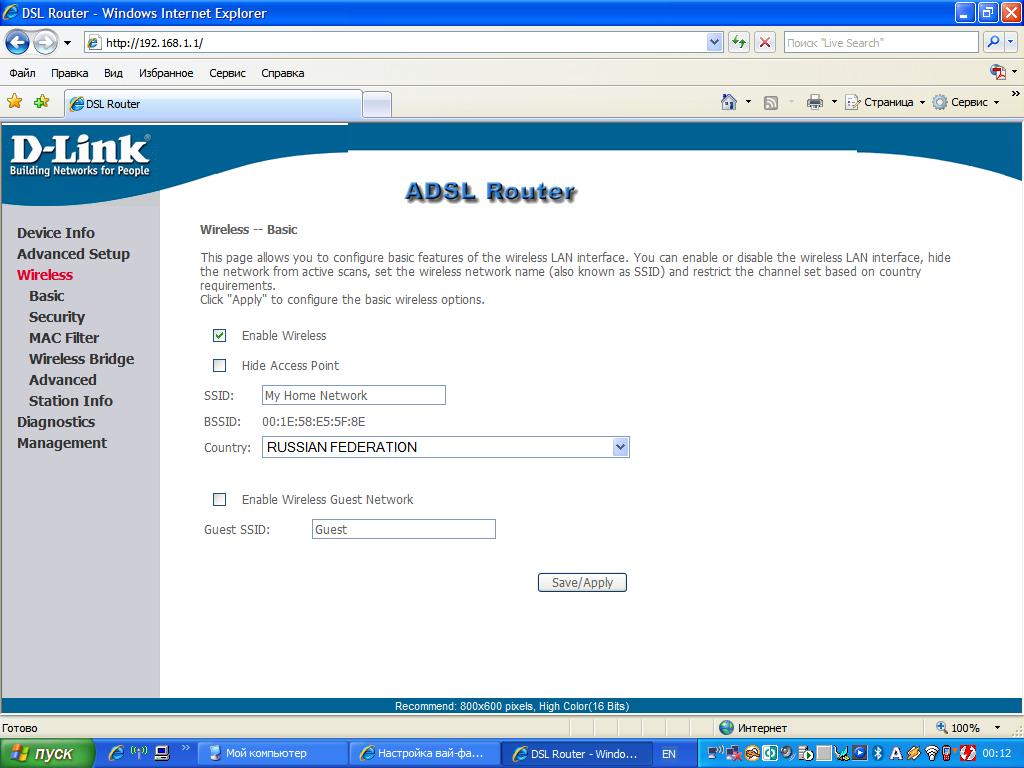Viewport: 1024px width, 768px height.
Task: Click the Refresh green arrows icon
Action: click(739, 42)
